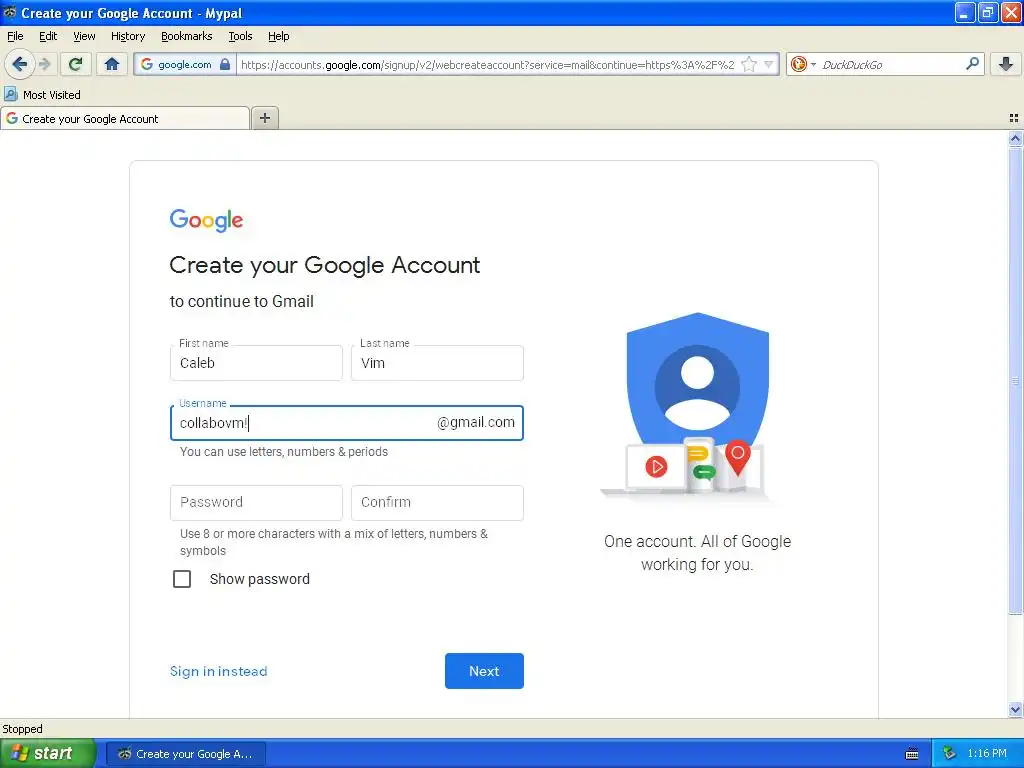Click the tab groups grid icon
The height and width of the screenshot is (768, 1024).
[1014, 118]
